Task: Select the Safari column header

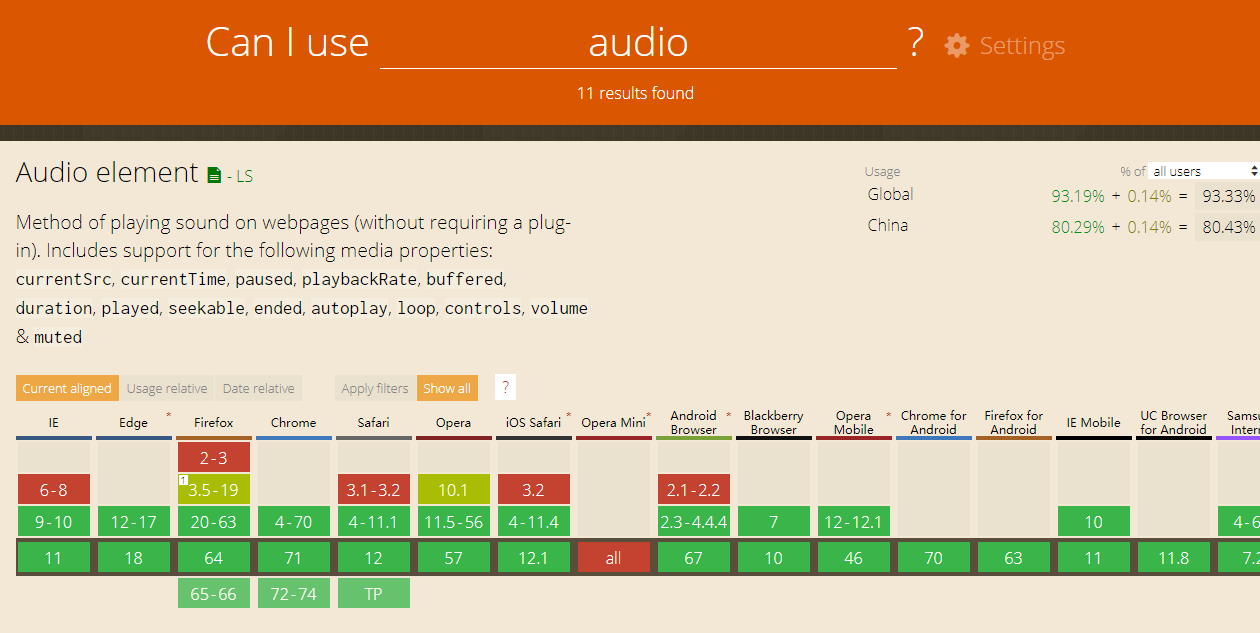Action: click(373, 423)
